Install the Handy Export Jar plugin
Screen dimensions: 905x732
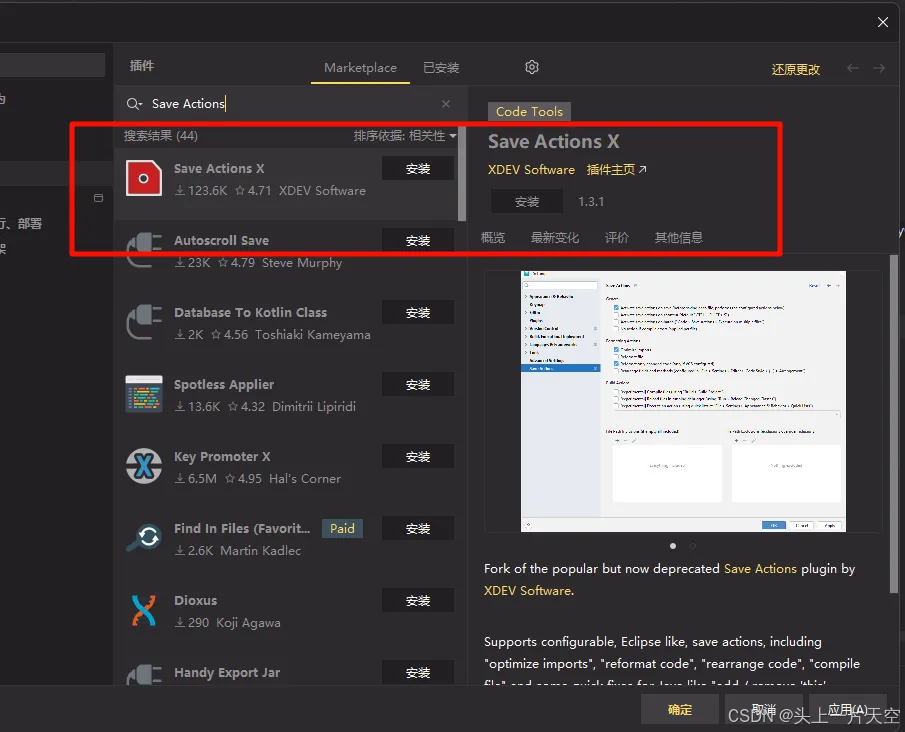click(x=418, y=673)
